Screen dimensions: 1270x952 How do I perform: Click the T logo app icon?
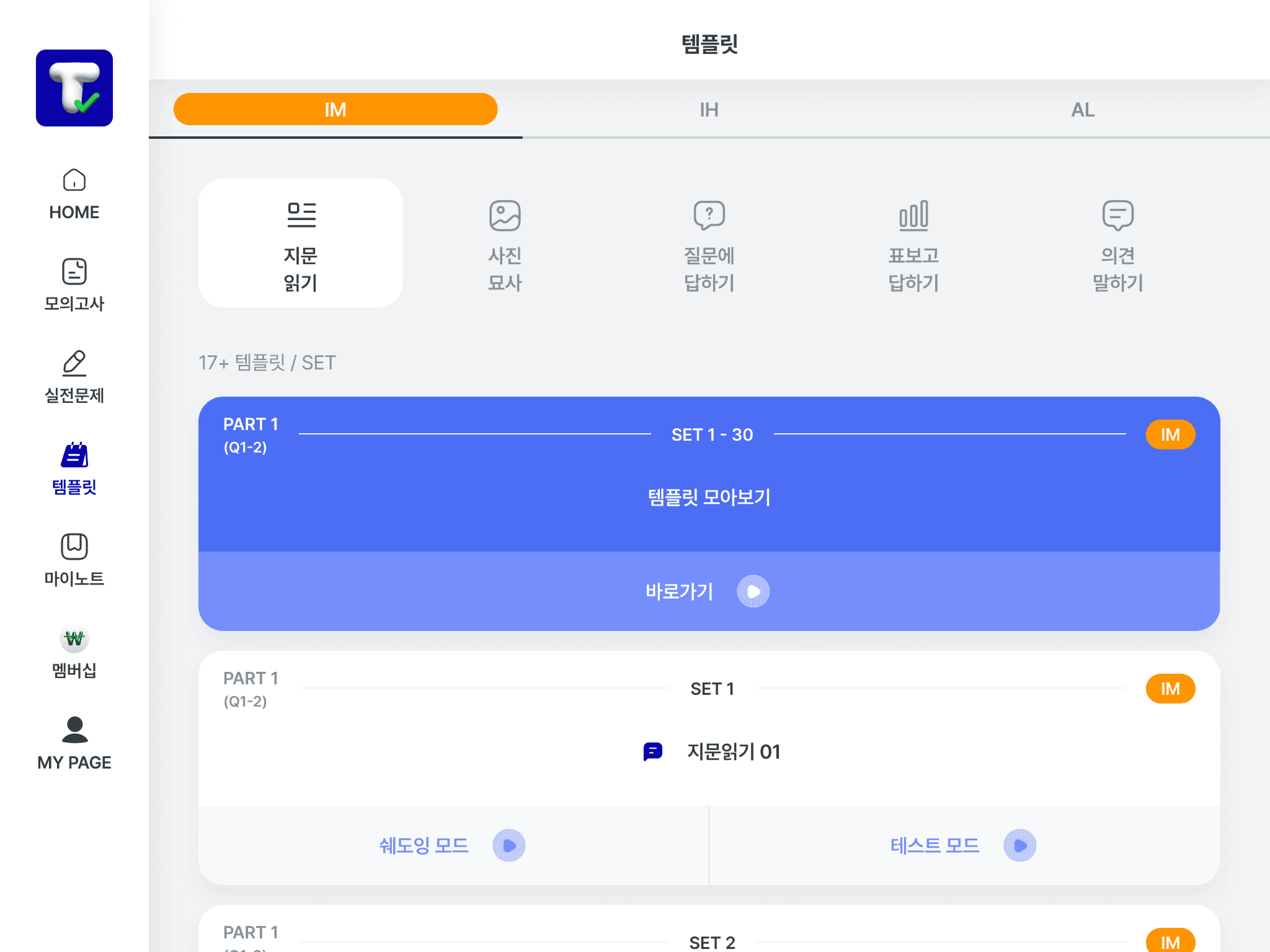click(x=74, y=88)
